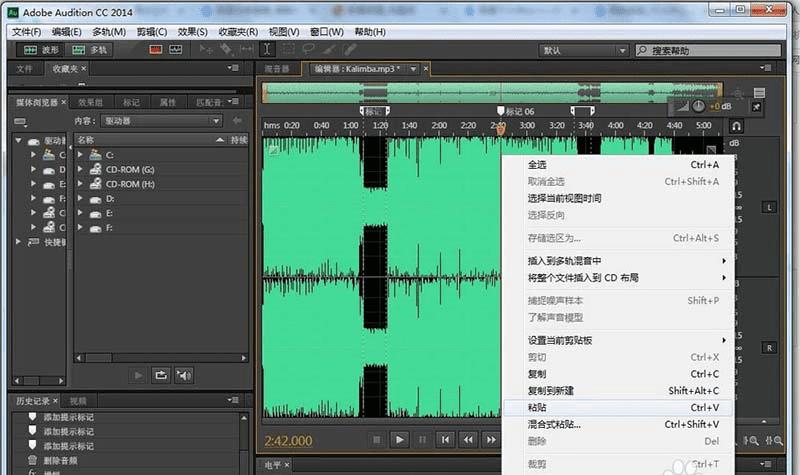The height and width of the screenshot is (475, 800).
Task: Click the auto-play speaker icon in media browser
Action: tap(184, 375)
